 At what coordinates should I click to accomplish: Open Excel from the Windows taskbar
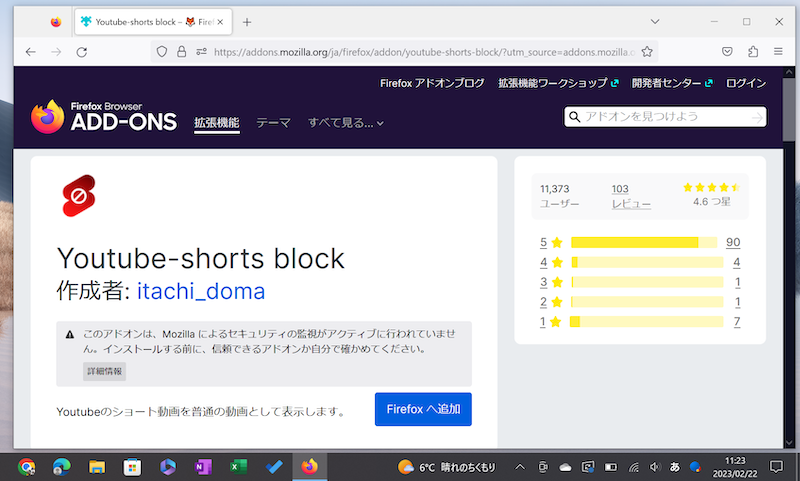238,467
